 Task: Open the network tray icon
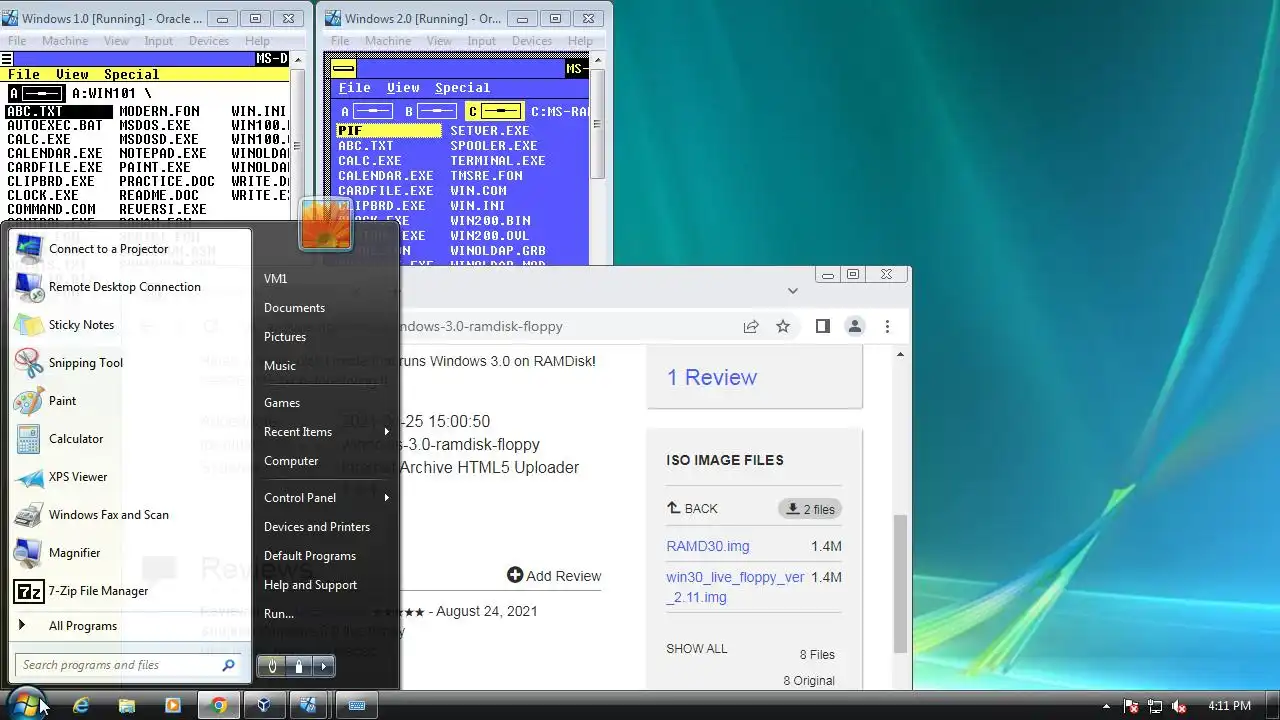(x=1155, y=706)
